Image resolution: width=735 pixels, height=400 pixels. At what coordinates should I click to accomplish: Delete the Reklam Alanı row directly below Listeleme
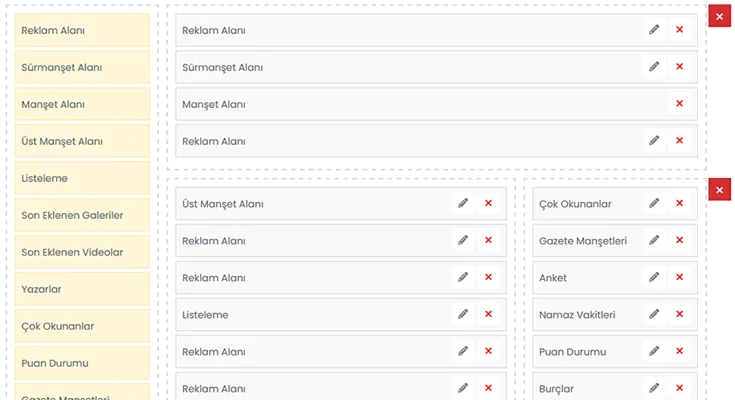tap(488, 351)
